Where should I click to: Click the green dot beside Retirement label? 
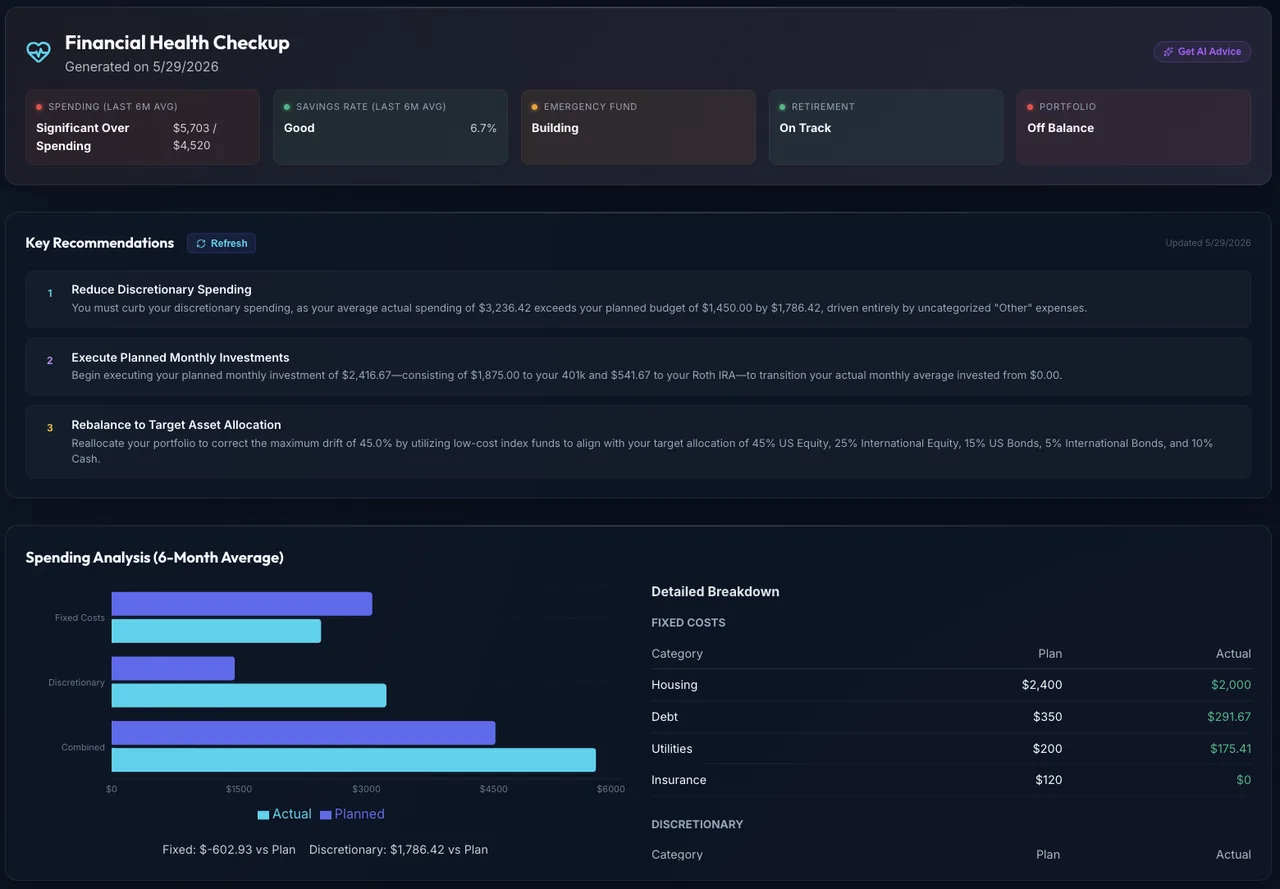pyautogui.click(x=783, y=107)
